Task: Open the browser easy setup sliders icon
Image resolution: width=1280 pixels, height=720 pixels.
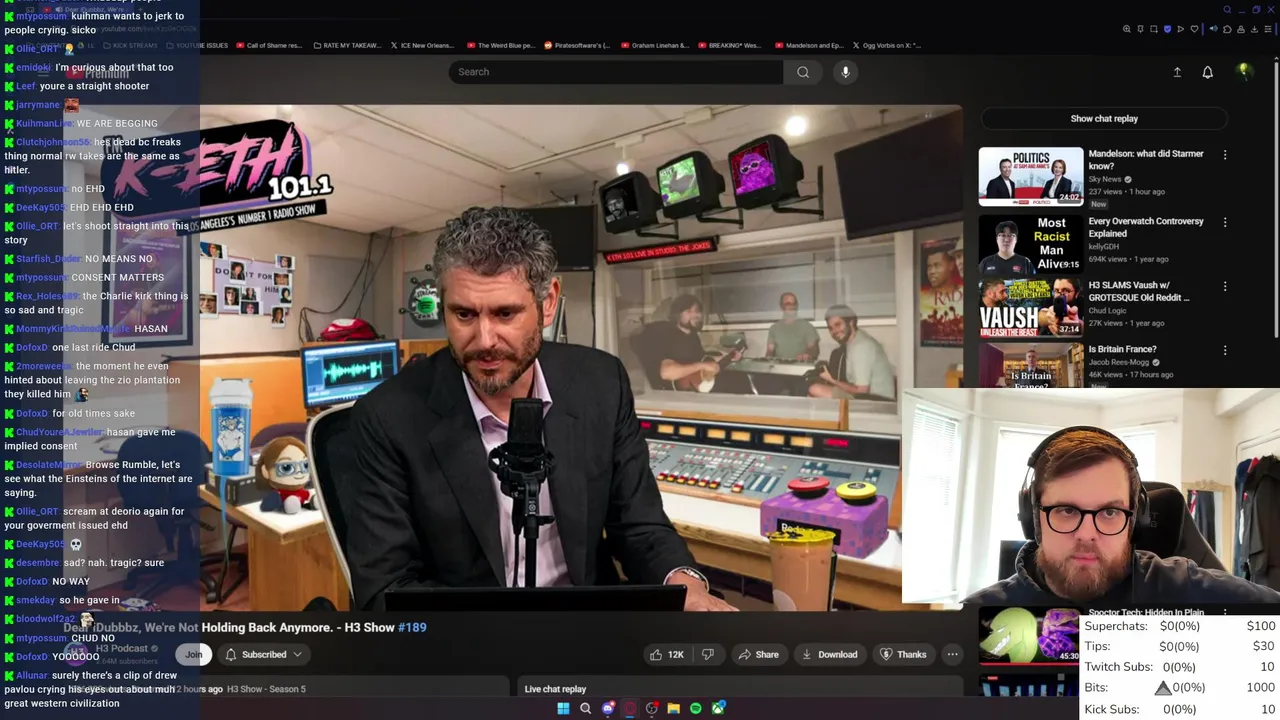Action: [x=1268, y=29]
